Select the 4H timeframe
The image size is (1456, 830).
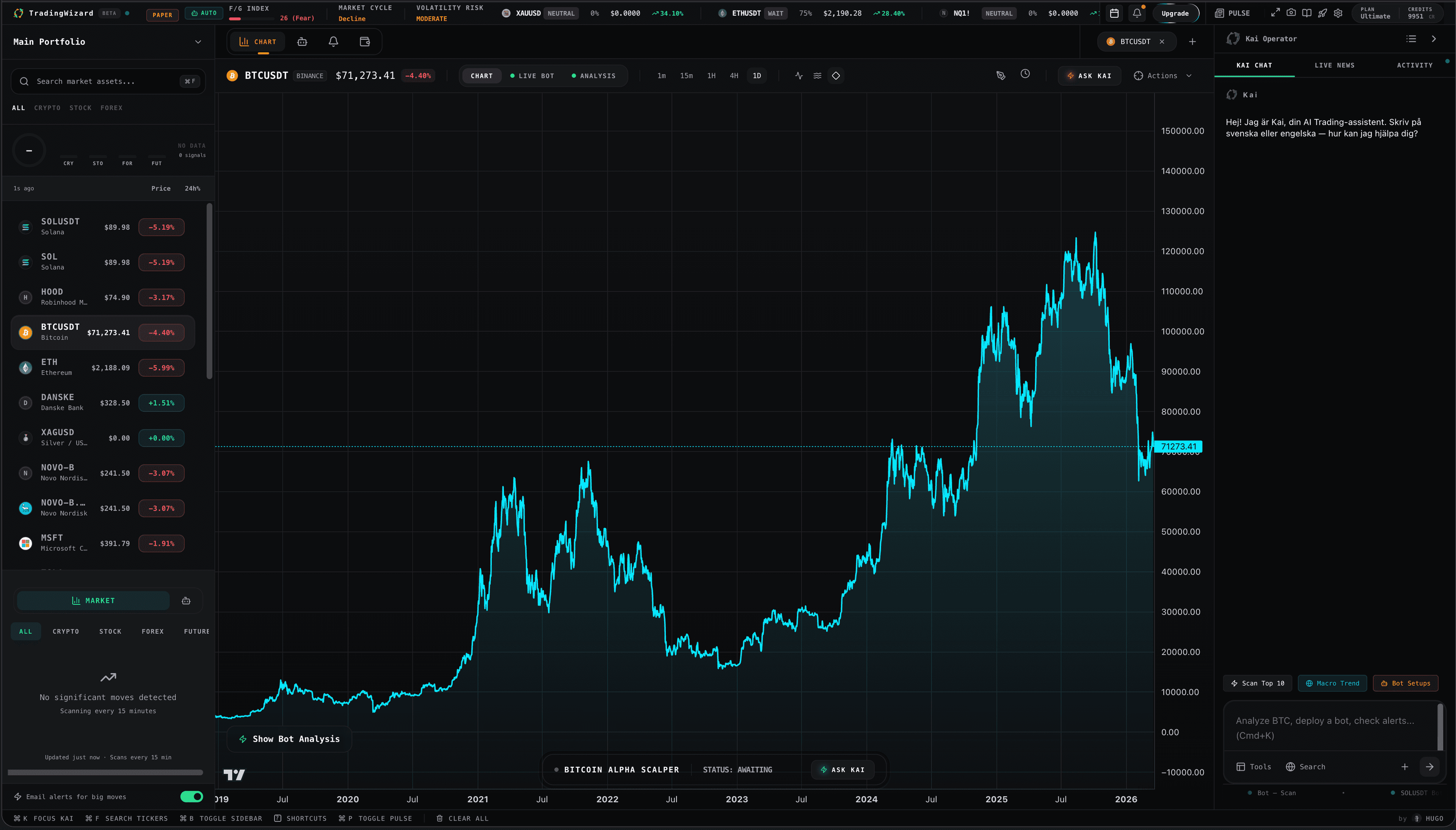(734, 76)
